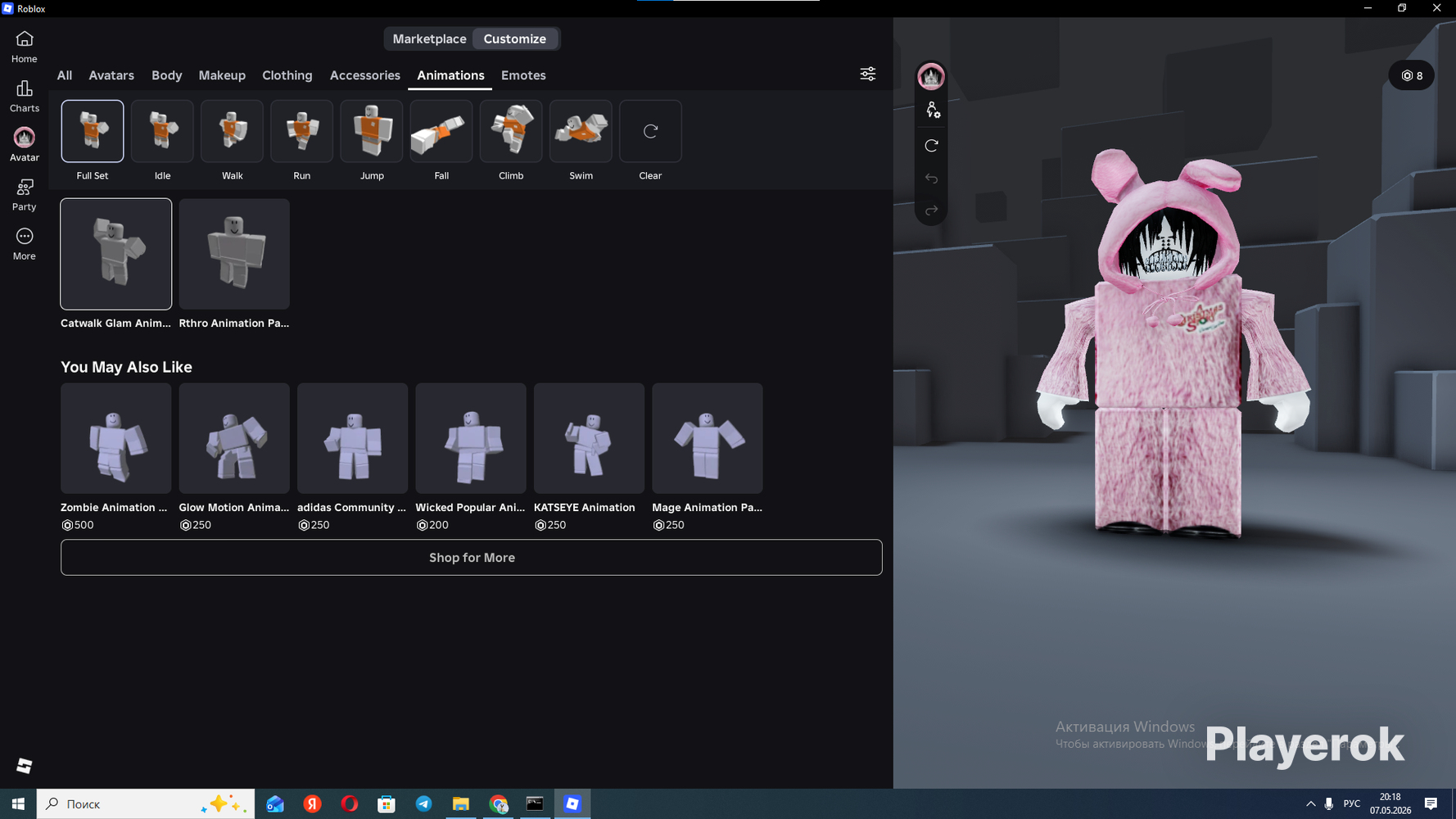Open avatar body settings icon in preview
The image size is (1456, 819).
(x=932, y=111)
